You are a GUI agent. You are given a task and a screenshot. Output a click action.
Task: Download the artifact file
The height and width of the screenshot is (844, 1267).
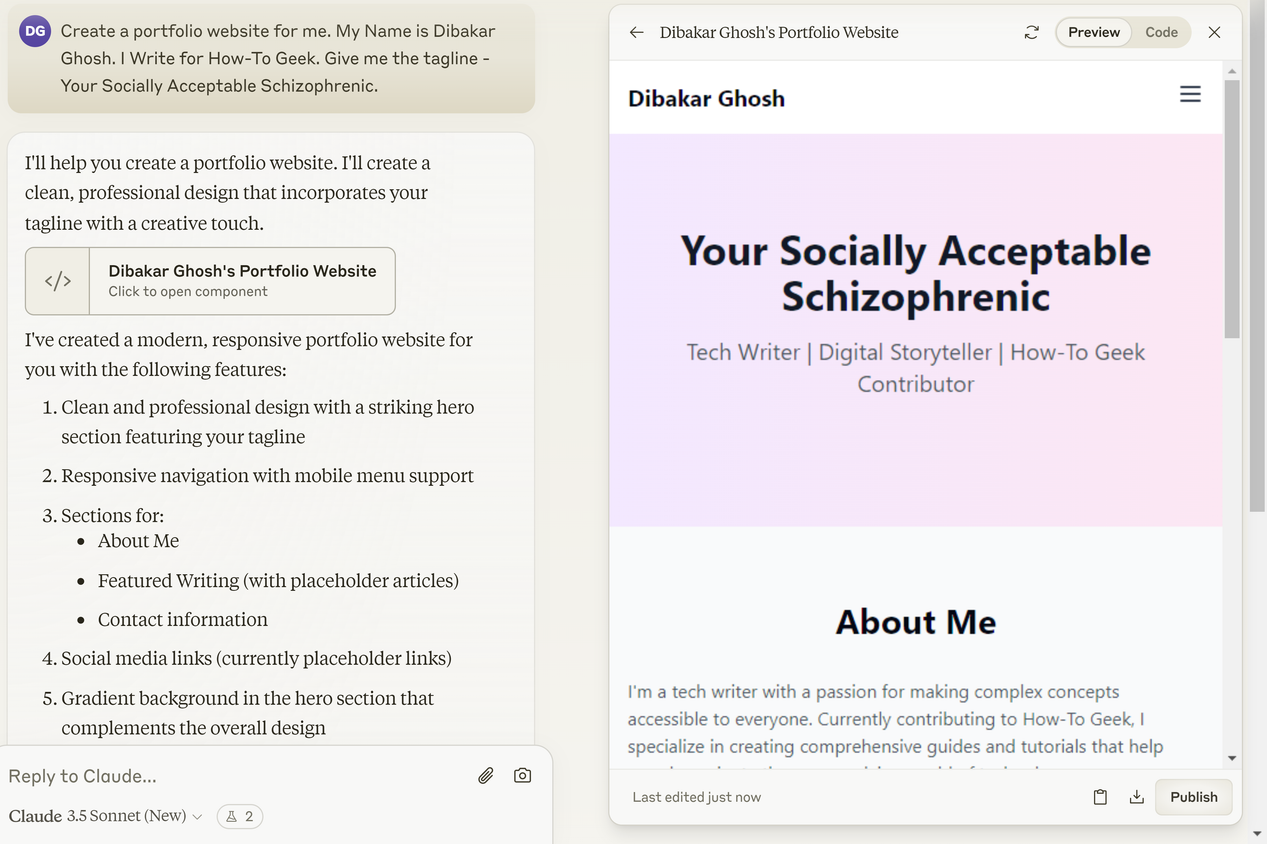(1136, 797)
